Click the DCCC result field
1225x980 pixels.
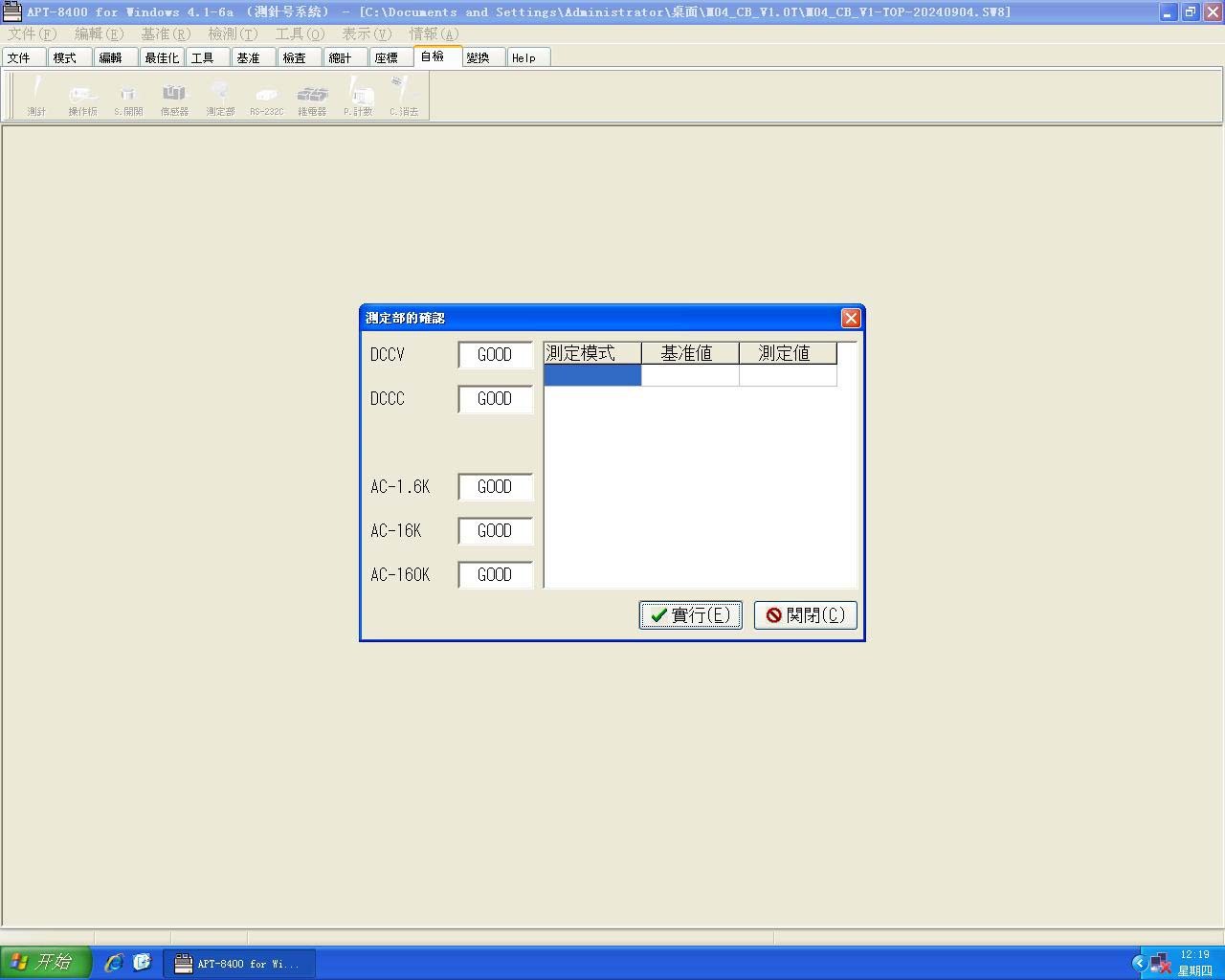click(x=495, y=398)
